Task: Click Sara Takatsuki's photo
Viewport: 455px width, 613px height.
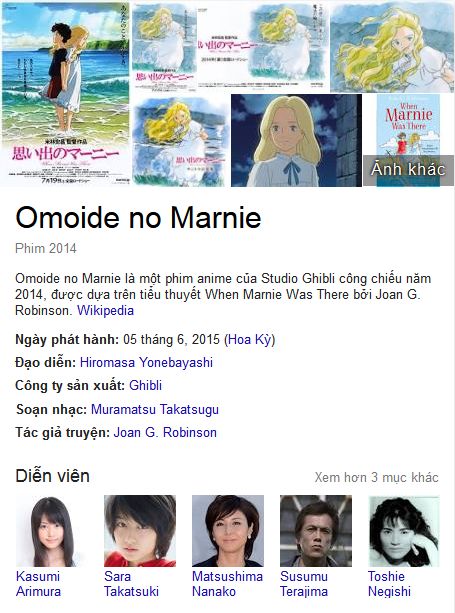Action: [140, 531]
